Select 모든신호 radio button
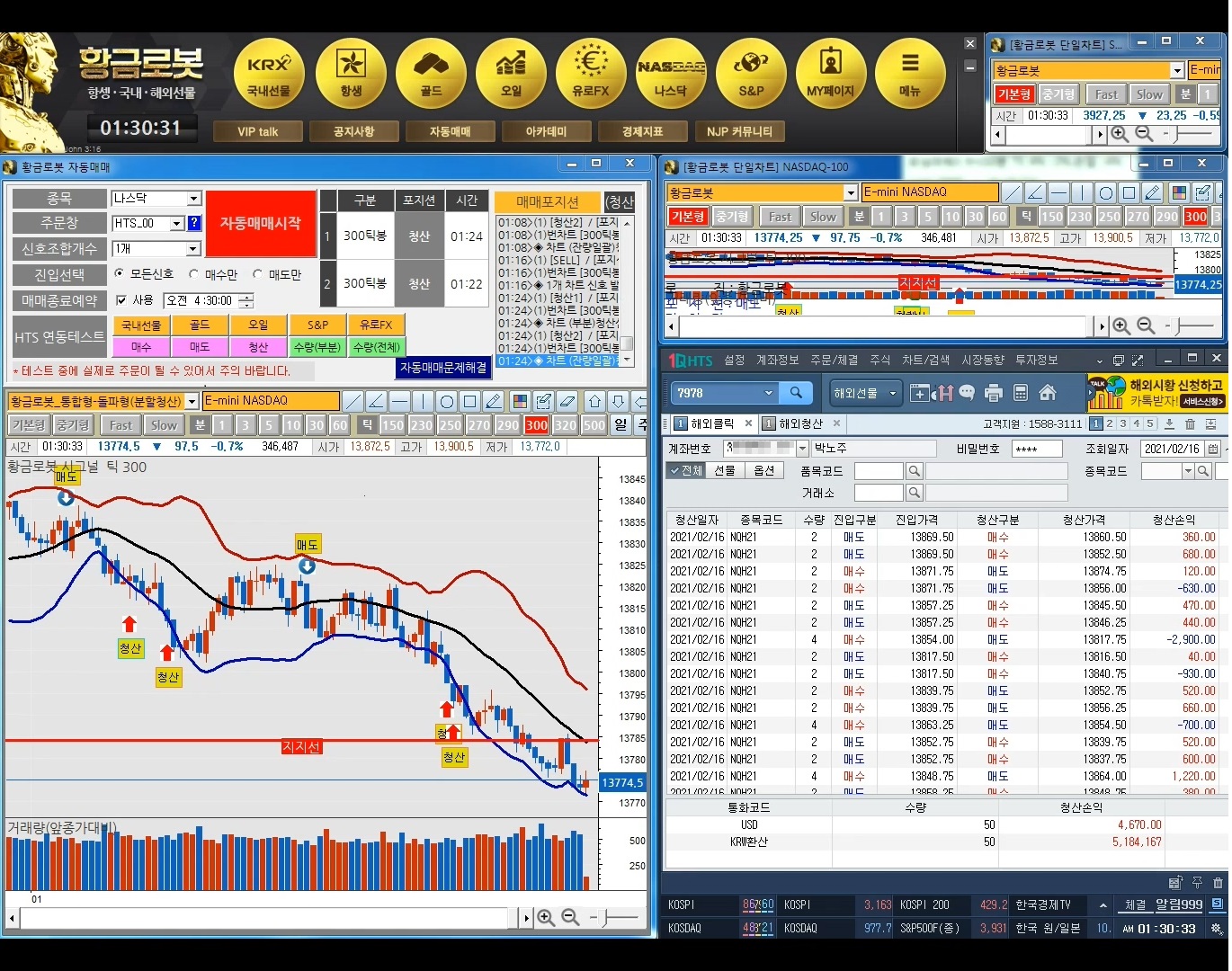This screenshot has width=1232, height=971. 120,273
